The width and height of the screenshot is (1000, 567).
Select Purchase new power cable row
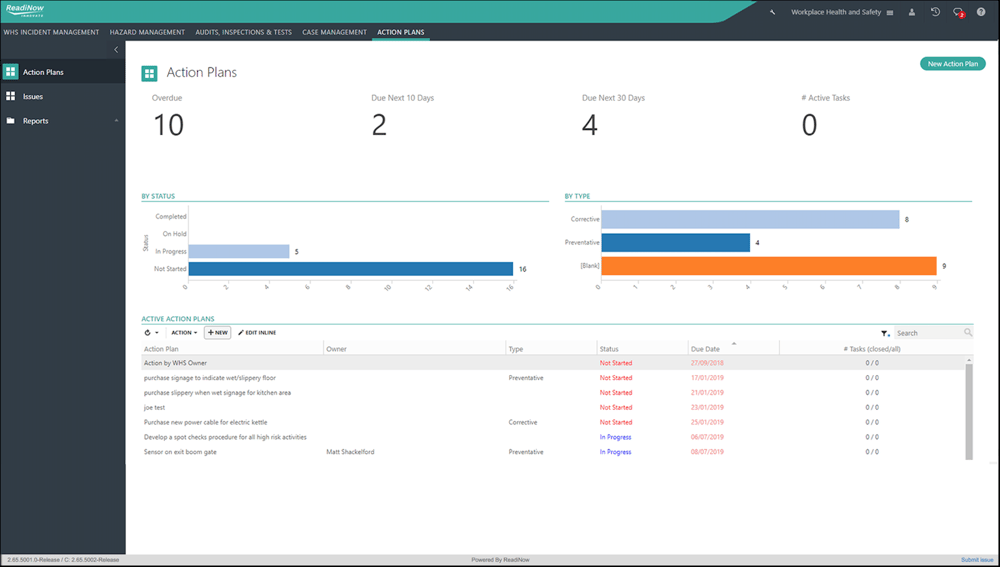coord(553,422)
